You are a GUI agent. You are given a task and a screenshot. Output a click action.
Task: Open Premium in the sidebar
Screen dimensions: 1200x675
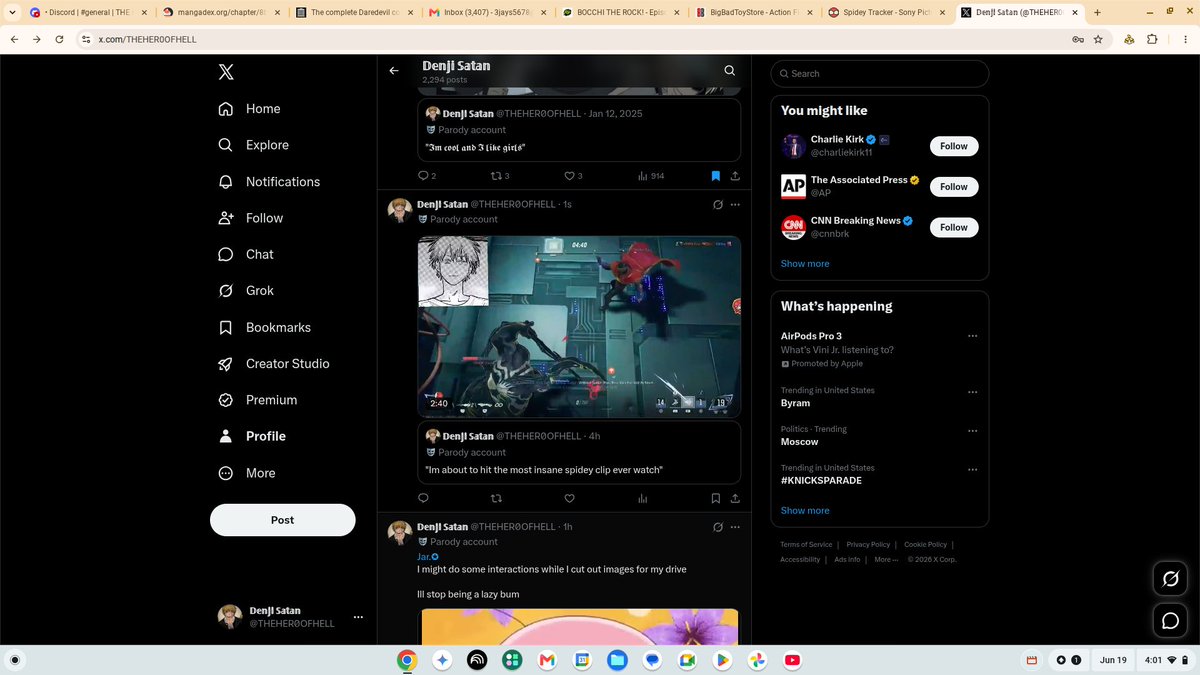[x=257, y=400]
